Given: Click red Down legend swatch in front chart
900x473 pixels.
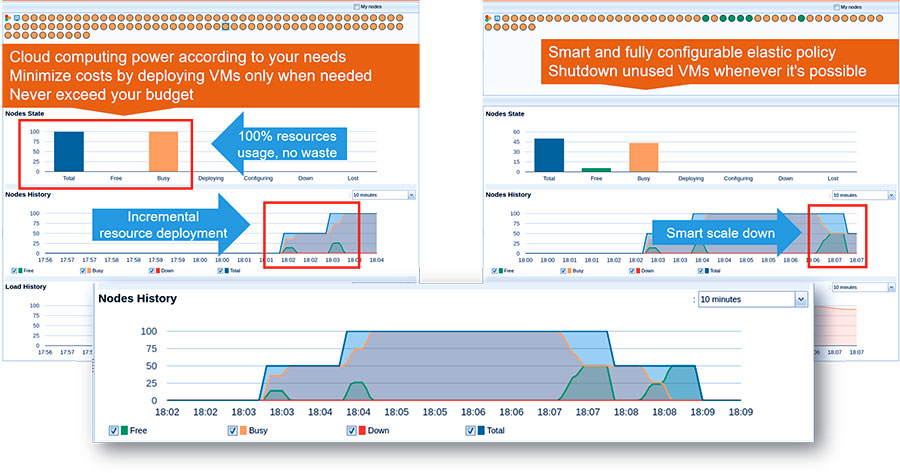Looking at the screenshot, I should (362, 431).
